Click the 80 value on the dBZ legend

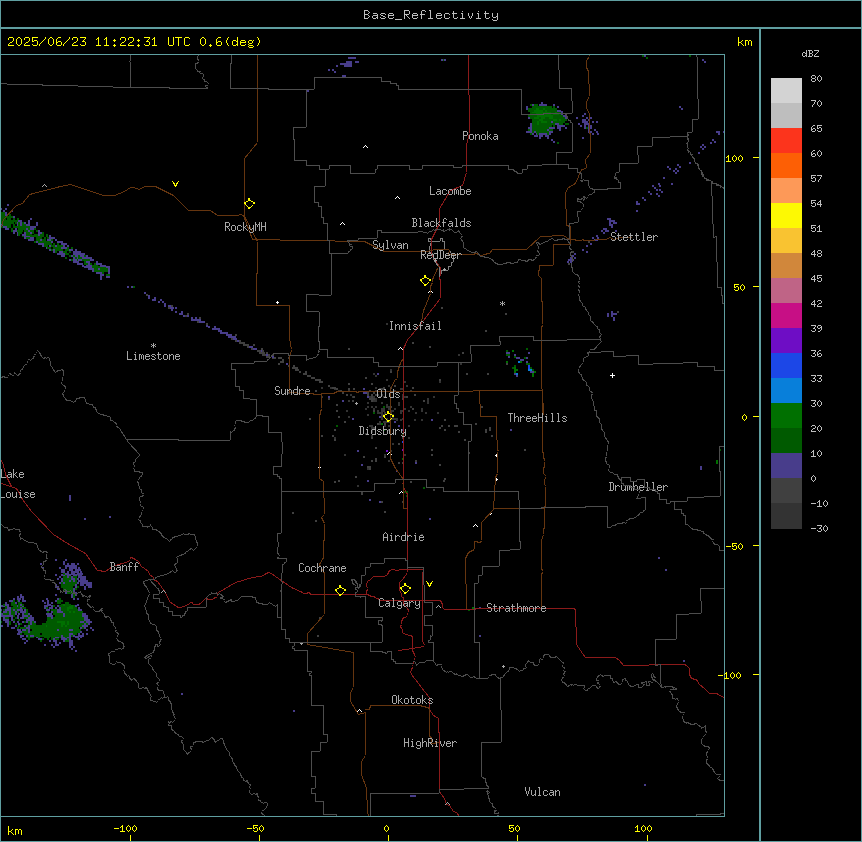point(816,79)
